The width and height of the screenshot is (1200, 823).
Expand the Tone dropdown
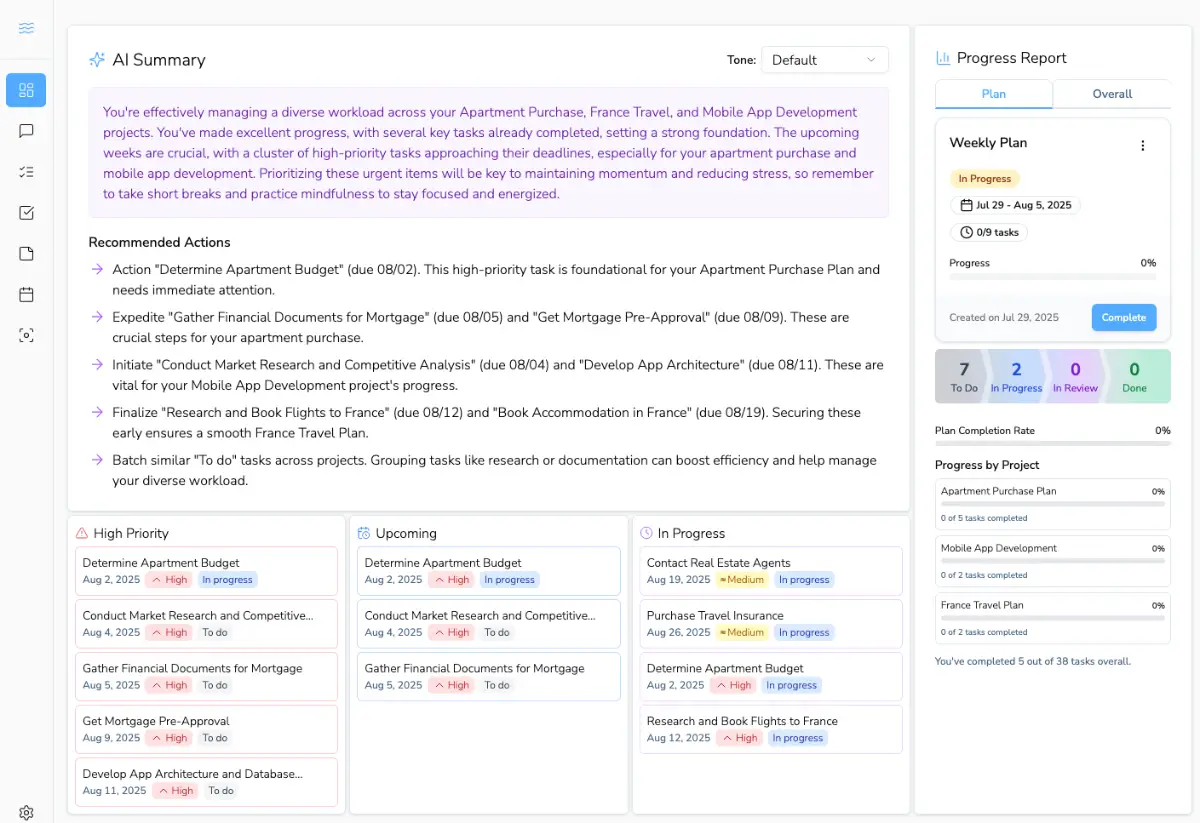click(x=824, y=60)
